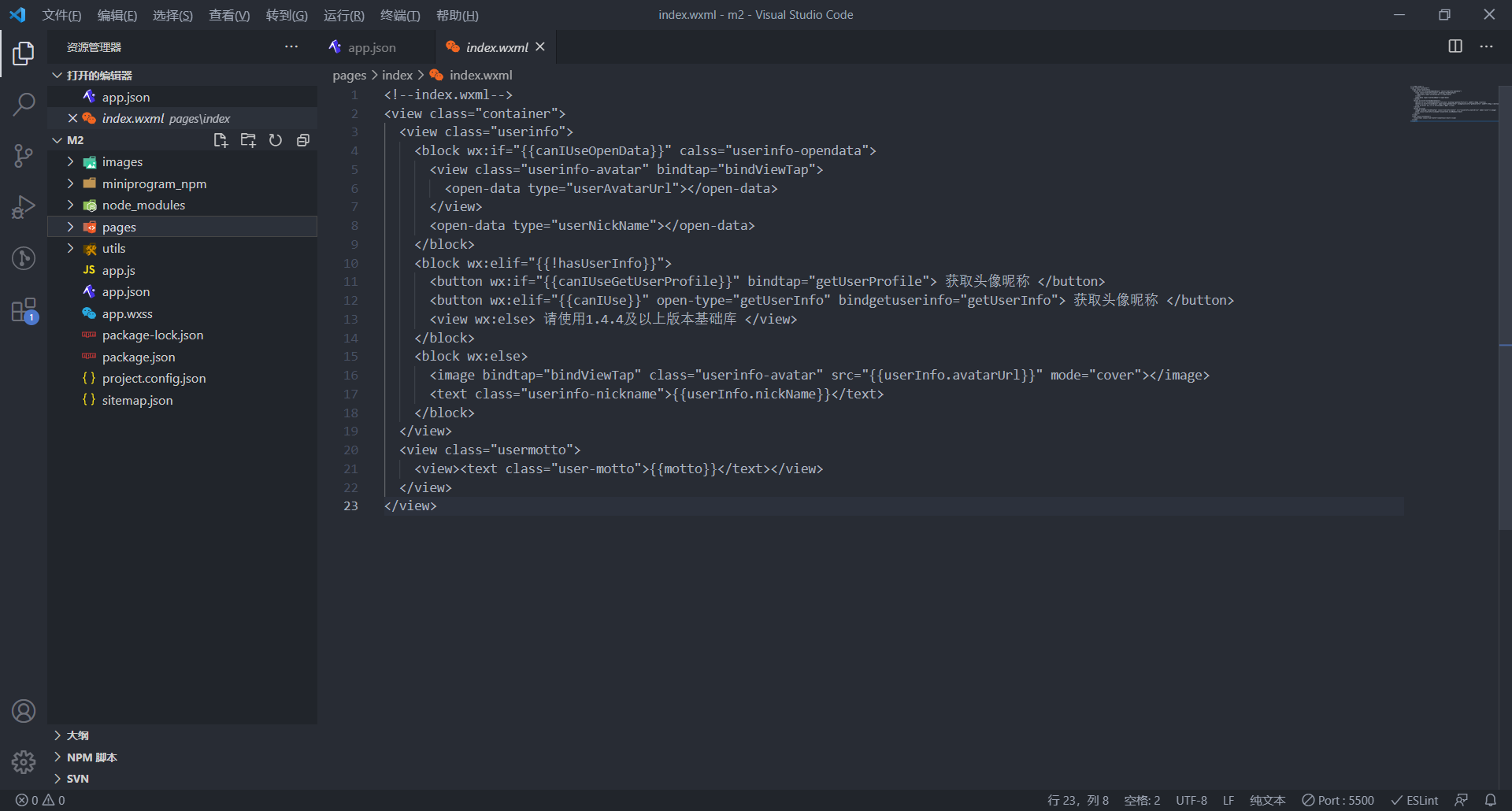This screenshot has width=1512, height=811.
Task: Open the 转到(G) menu
Action: pos(287,15)
